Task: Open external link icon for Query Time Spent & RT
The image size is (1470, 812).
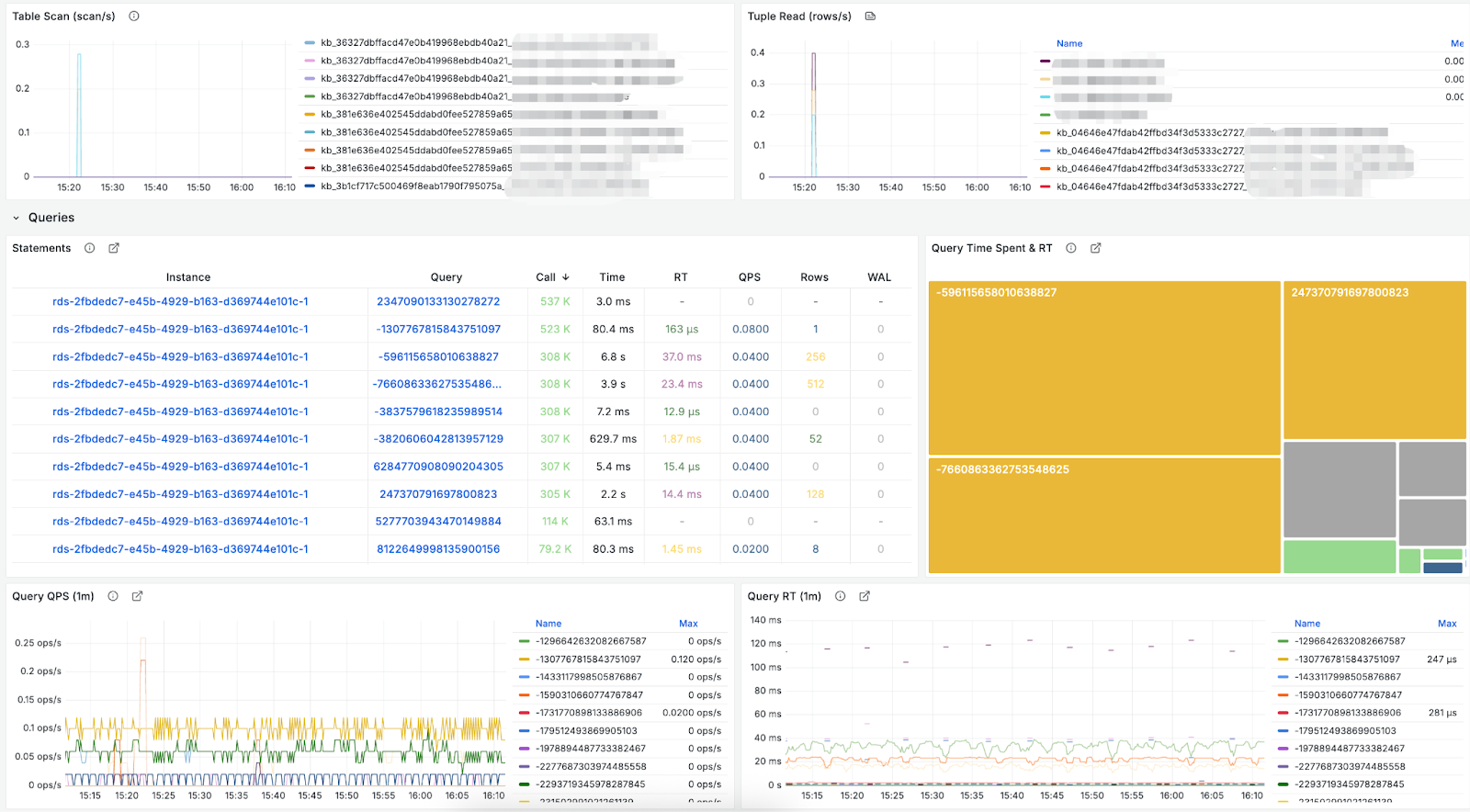Action: click(x=1095, y=248)
